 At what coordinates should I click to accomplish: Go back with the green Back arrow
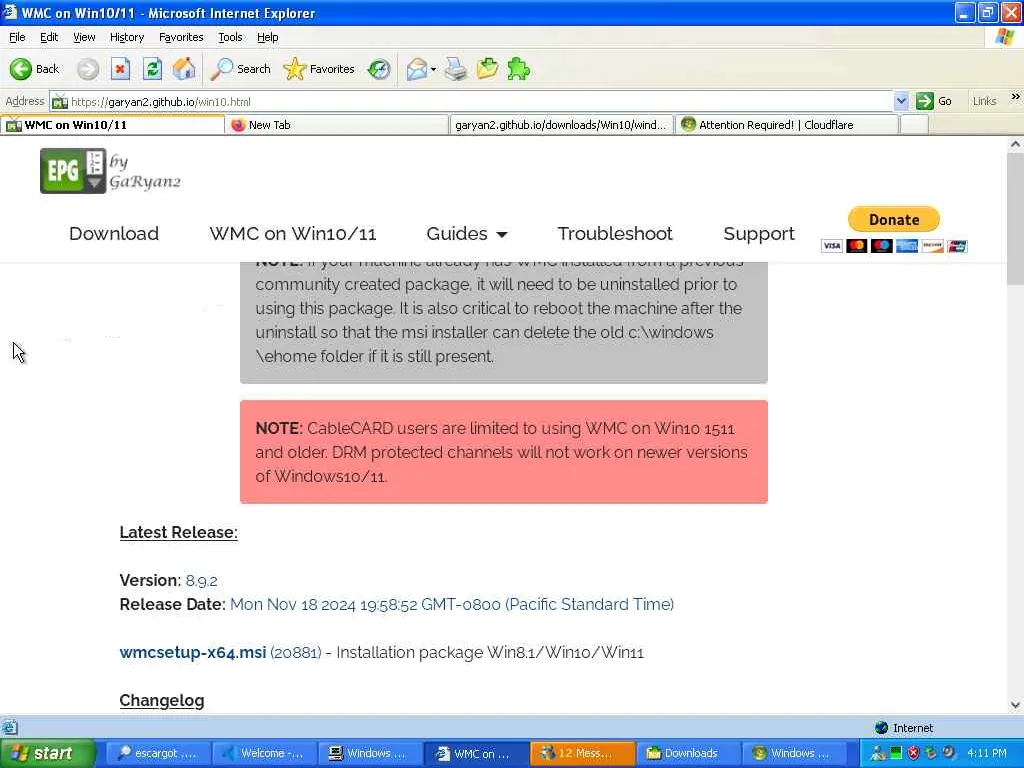pos(34,69)
